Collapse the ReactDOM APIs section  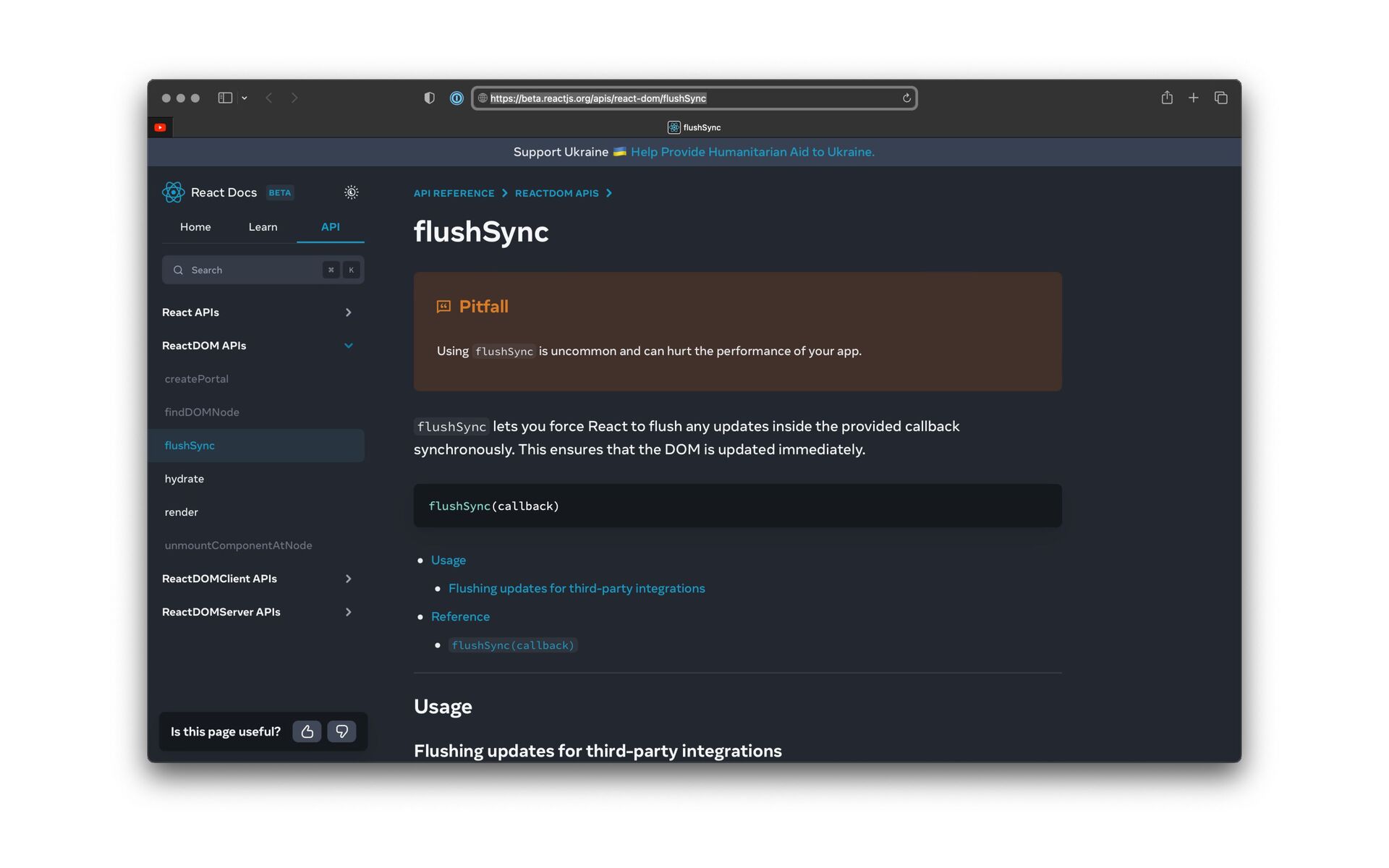[348, 346]
